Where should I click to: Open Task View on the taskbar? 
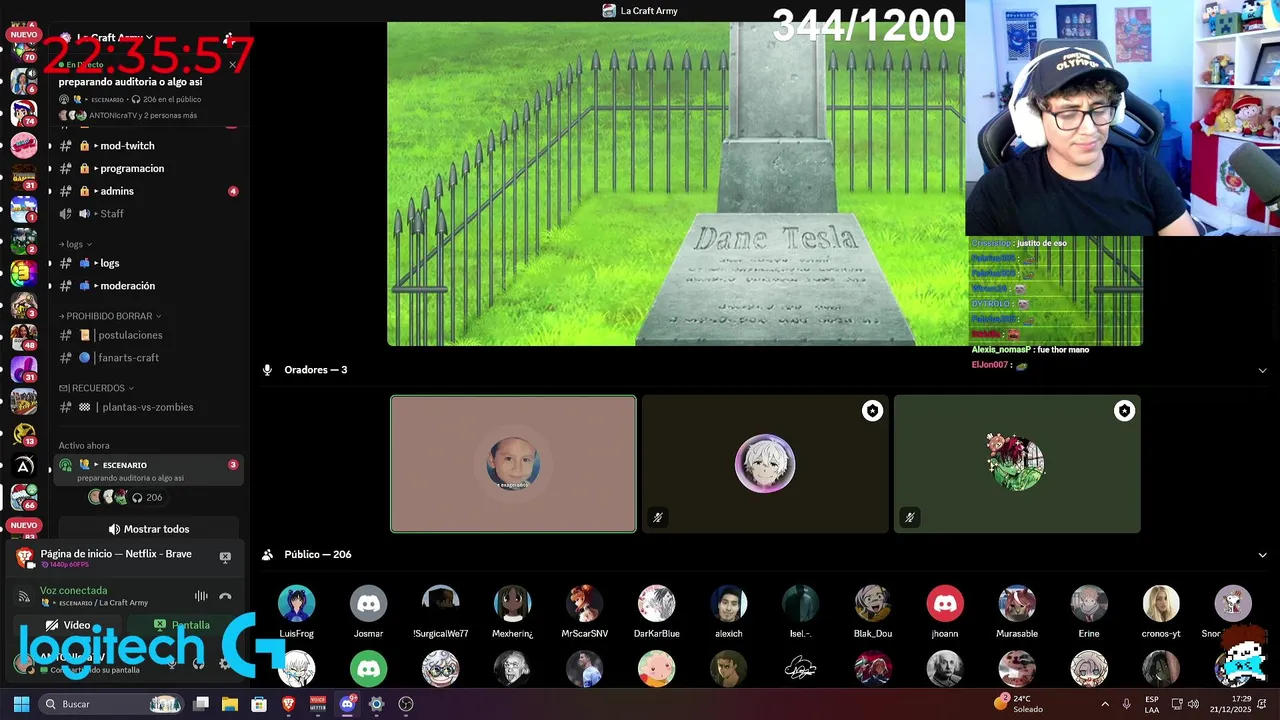point(201,704)
